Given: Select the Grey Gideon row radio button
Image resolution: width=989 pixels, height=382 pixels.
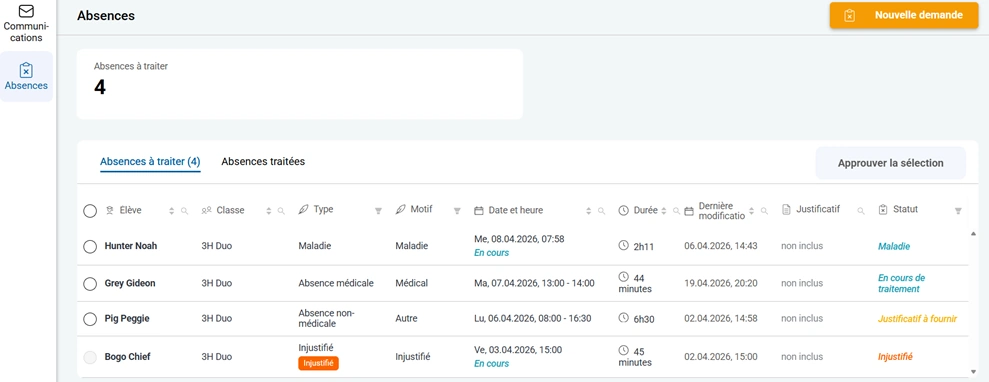Looking at the screenshot, I should click(90, 284).
